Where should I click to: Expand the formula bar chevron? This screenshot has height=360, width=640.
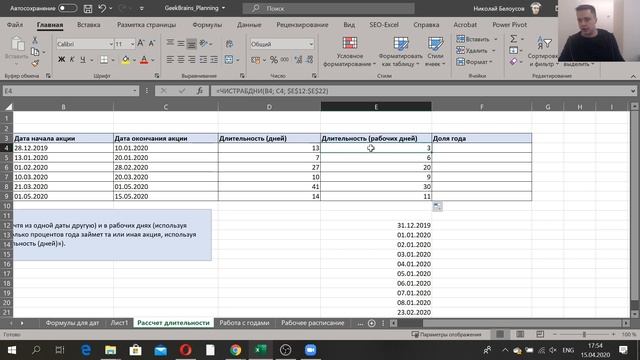(633, 91)
